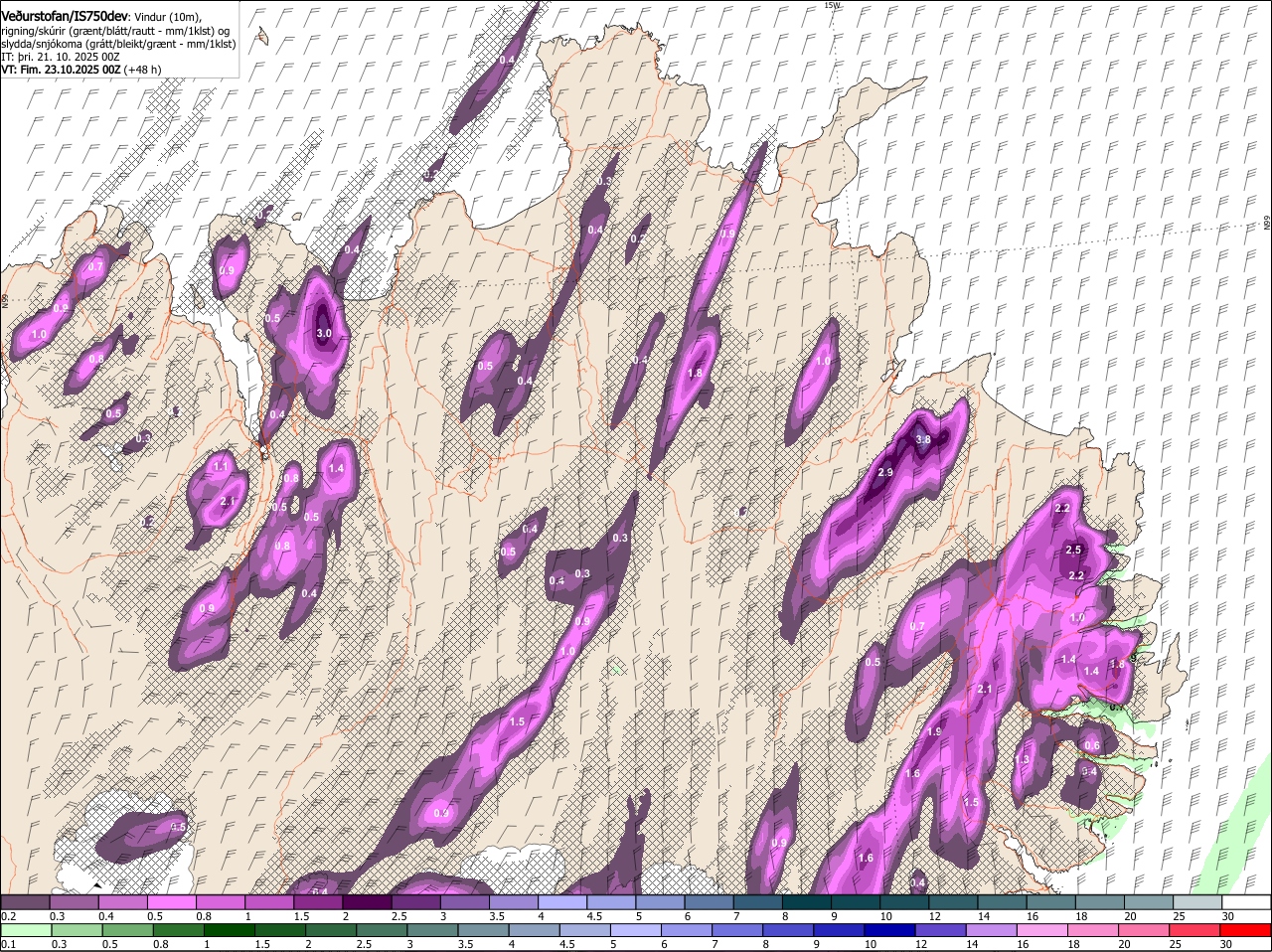Viewport: 1272px width, 952px height.
Task: Click the Veðurstofan/IS750dev title text
Action: (64, 15)
